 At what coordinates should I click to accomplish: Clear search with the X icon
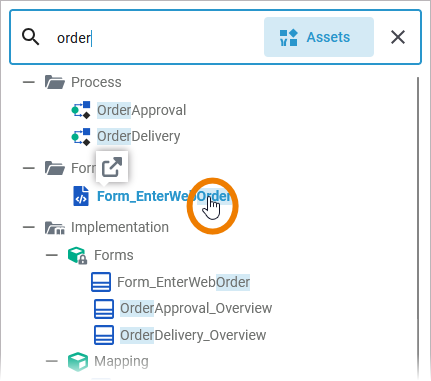398,37
